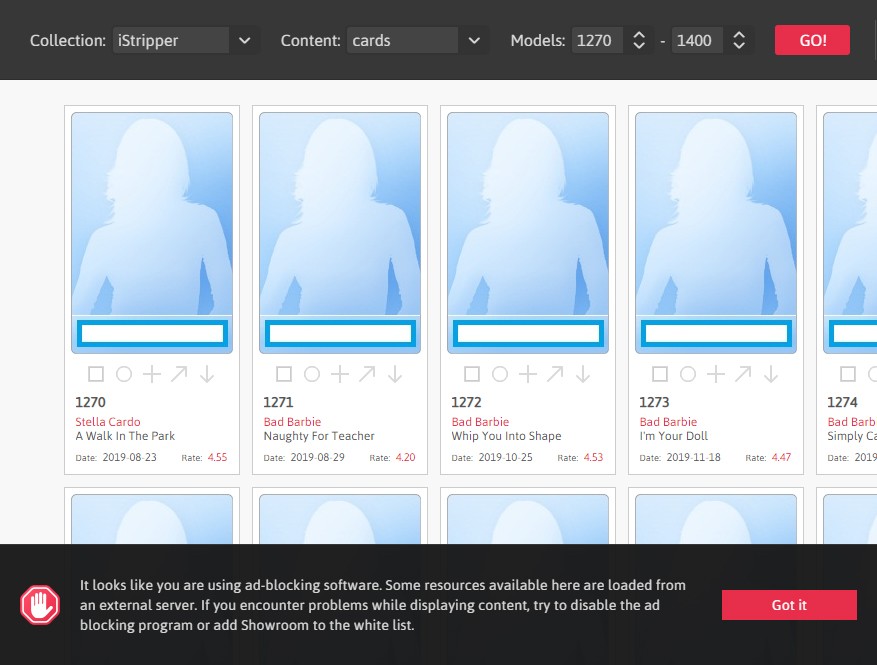This screenshot has height=665, width=877.
Task: Click the circle icon under card 1272
Action: 499,374
